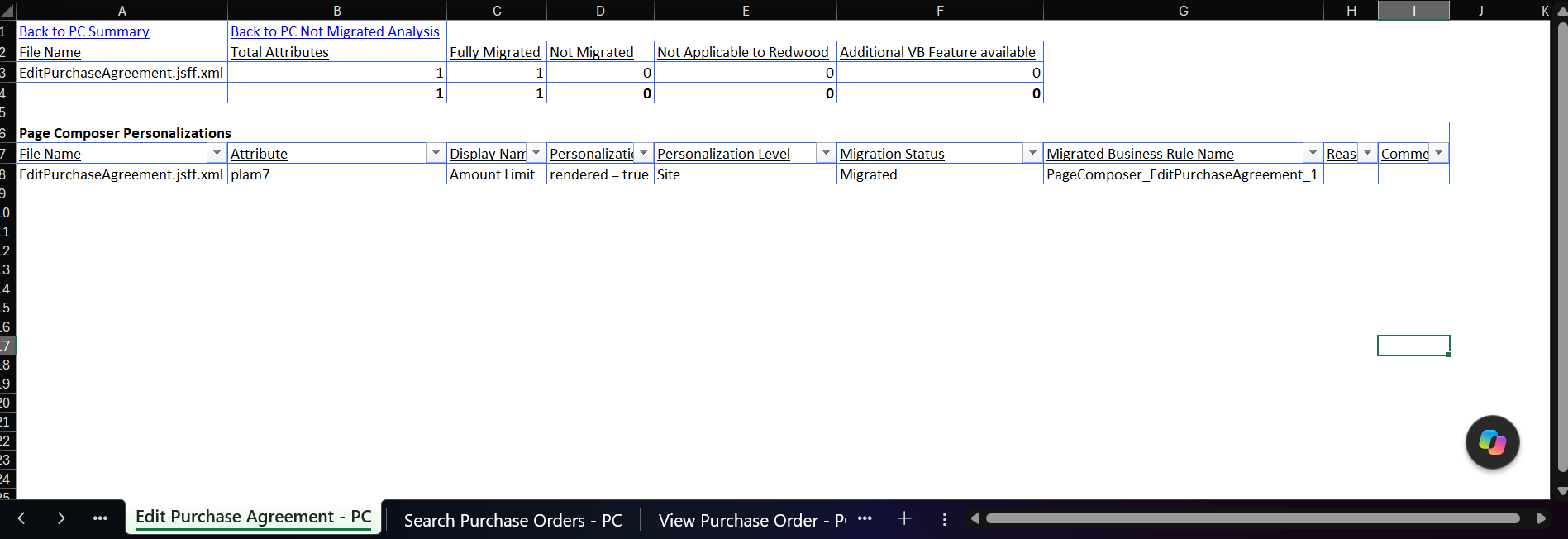Select column A header
This screenshot has width=1568, height=539.
click(122, 11)
